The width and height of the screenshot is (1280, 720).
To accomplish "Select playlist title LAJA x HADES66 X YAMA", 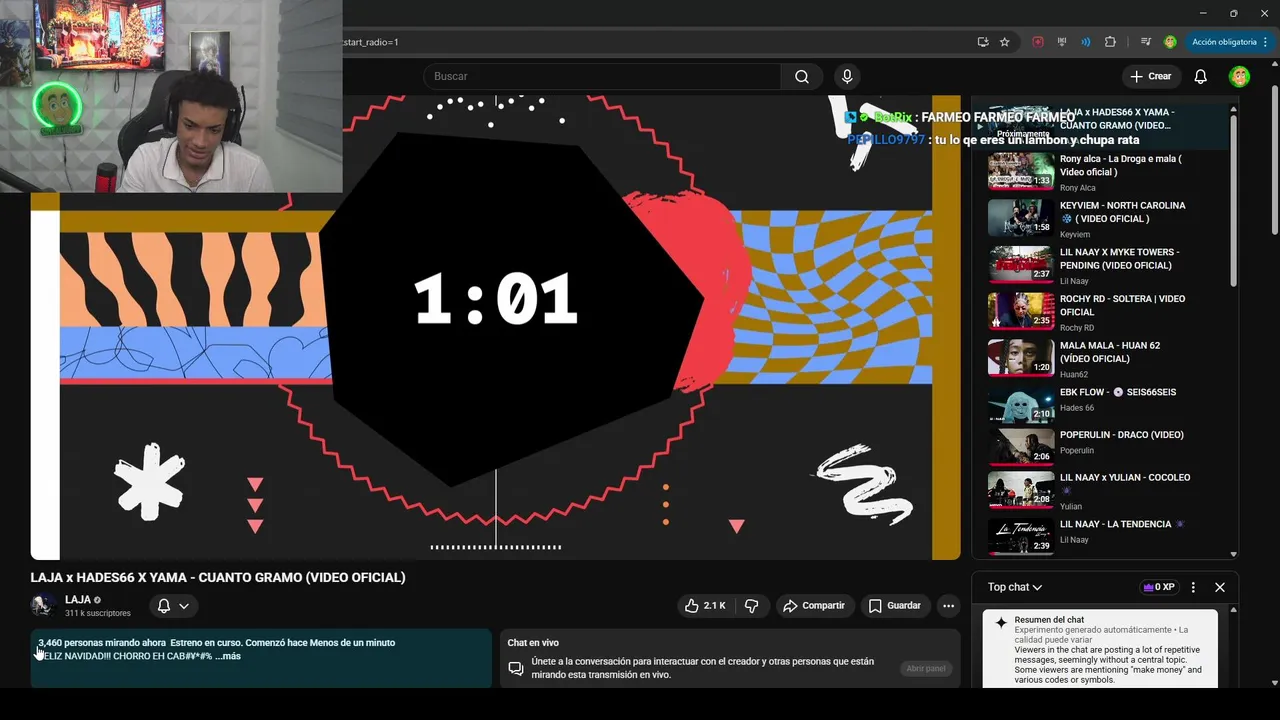I will click(x=1117, y=119).
